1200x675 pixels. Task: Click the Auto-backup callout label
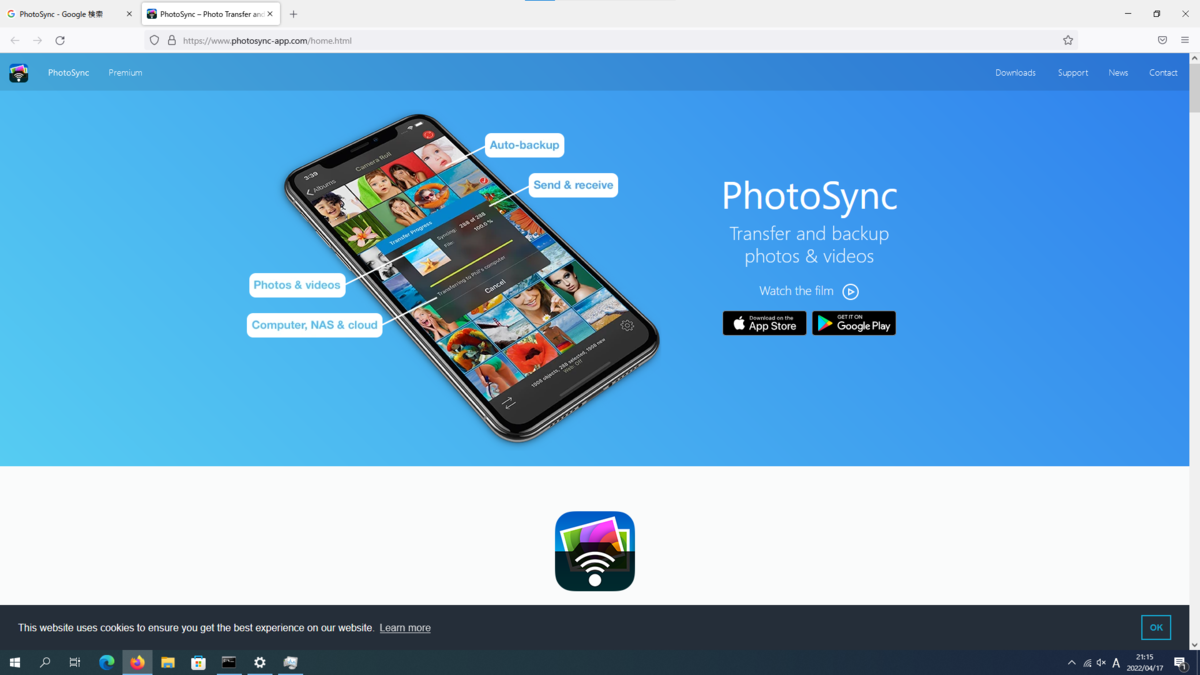click(524, 145)
